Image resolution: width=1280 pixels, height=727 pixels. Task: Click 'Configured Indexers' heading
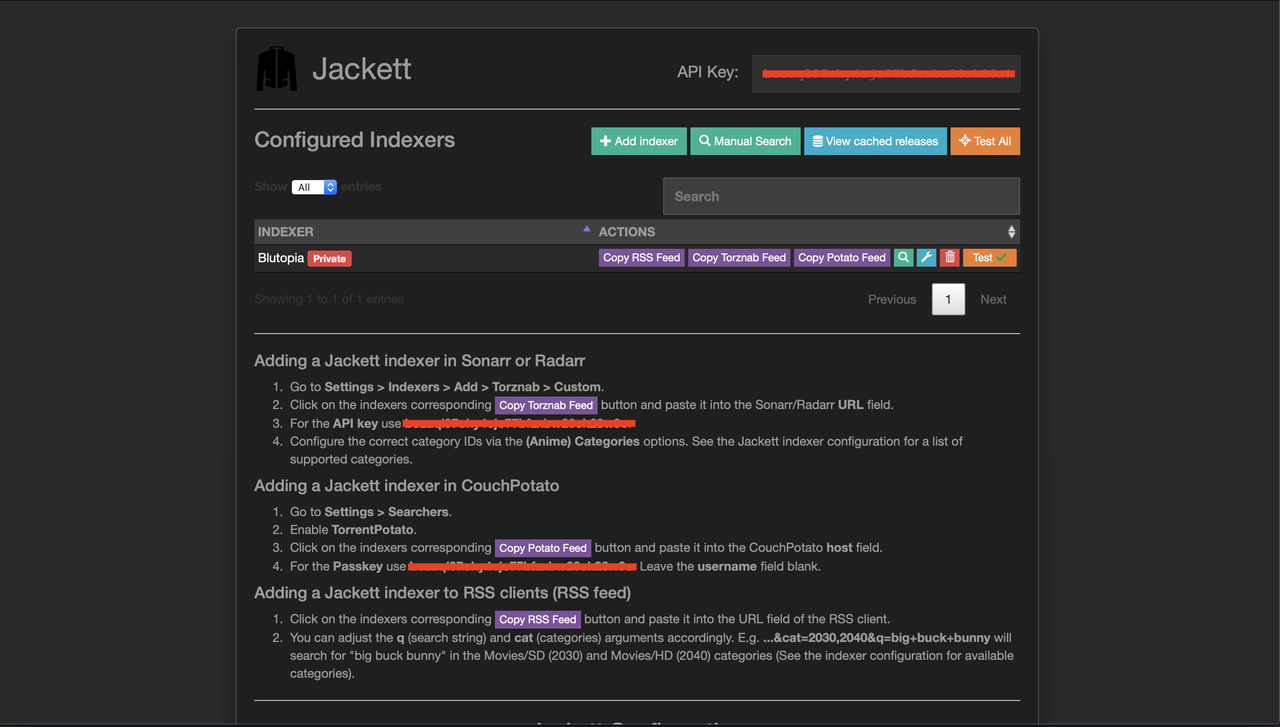[x=354, y=140]
